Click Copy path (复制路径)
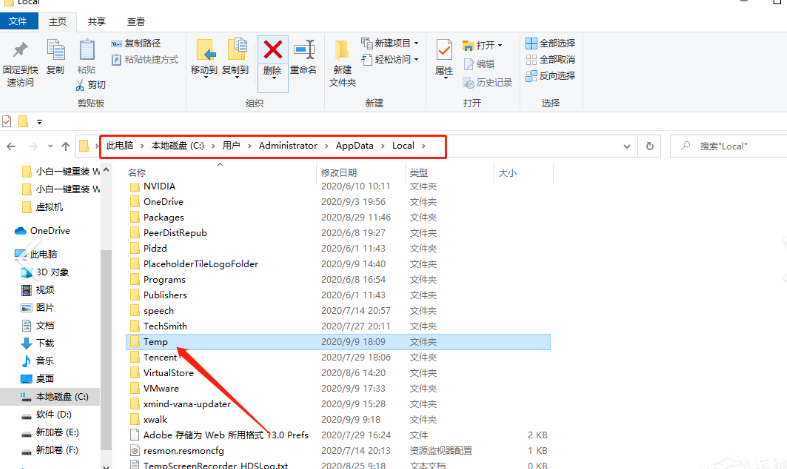The width and height of the screenshot is (787, 469). tap(136, 44)
